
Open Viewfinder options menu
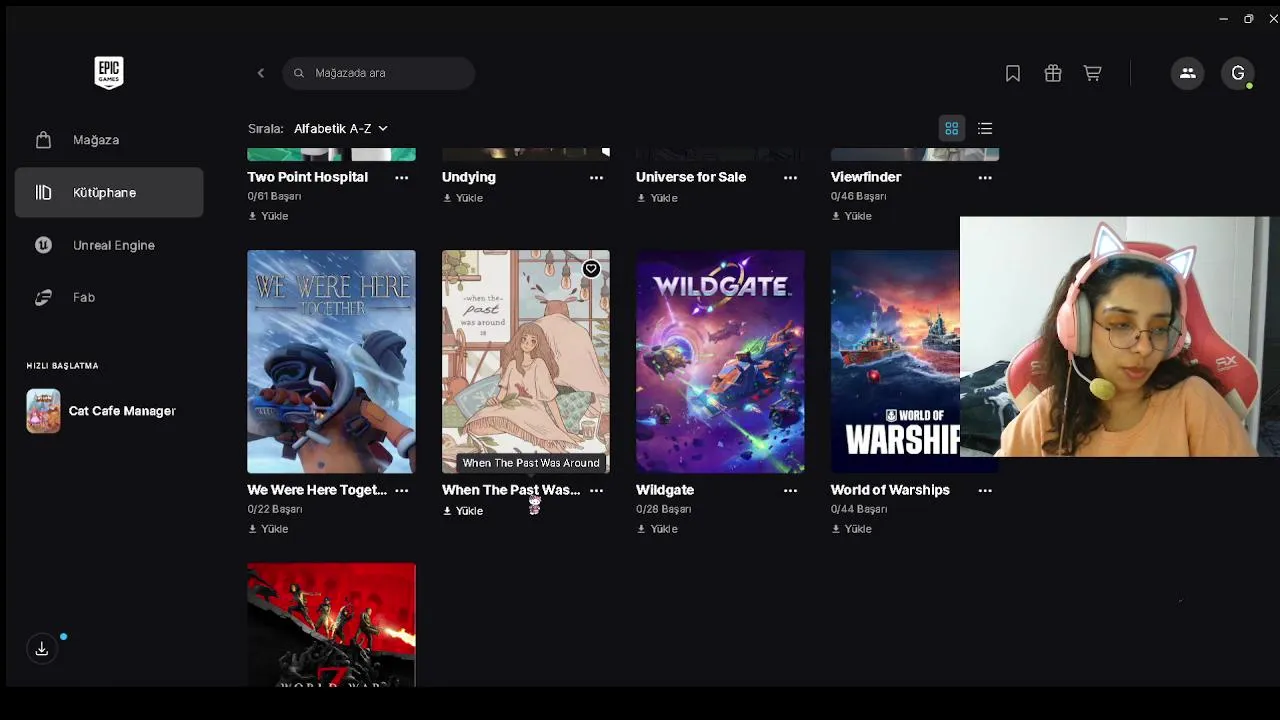(985, 177)
